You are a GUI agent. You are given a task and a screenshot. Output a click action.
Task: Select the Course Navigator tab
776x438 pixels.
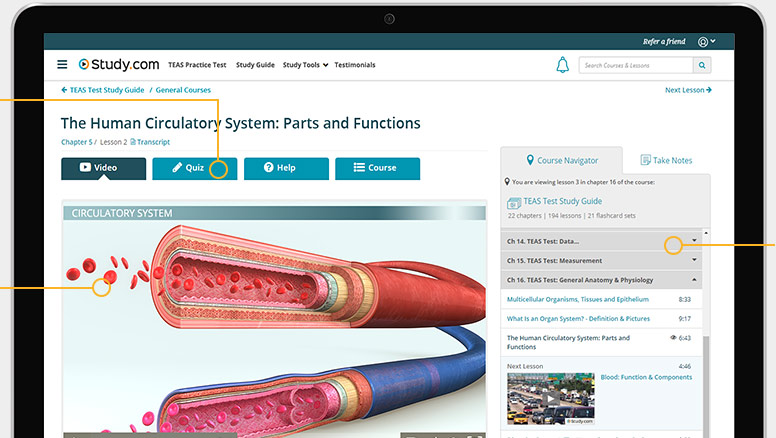[x=561, y=160]
